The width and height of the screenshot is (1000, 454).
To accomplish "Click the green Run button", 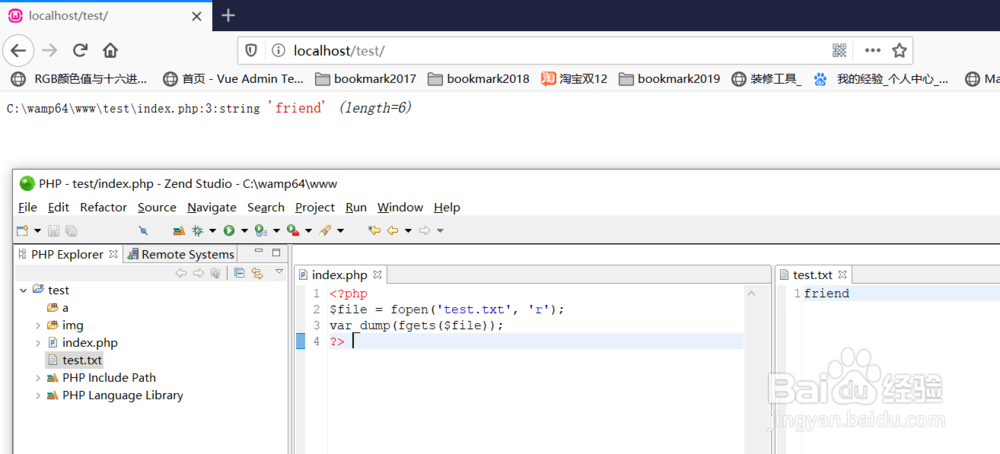I will click(x=228, y=230).
